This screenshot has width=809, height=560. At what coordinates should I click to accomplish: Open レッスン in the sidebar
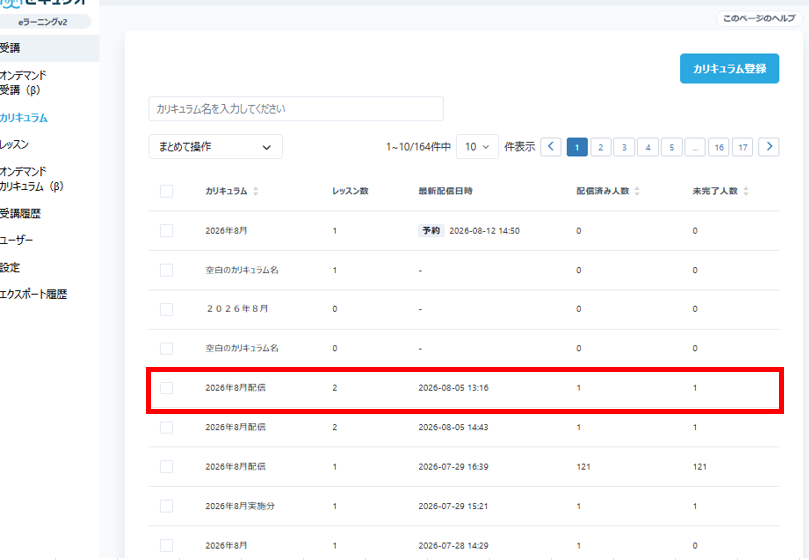pyautogui.click(x=14, y=145)
